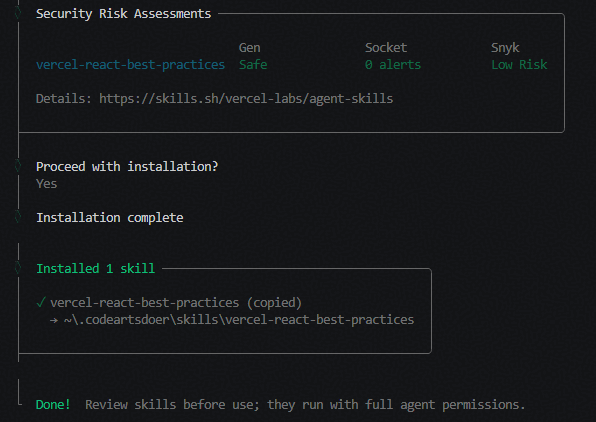
Task: Click the green Safe status
Action: click(x=253, y=65)
